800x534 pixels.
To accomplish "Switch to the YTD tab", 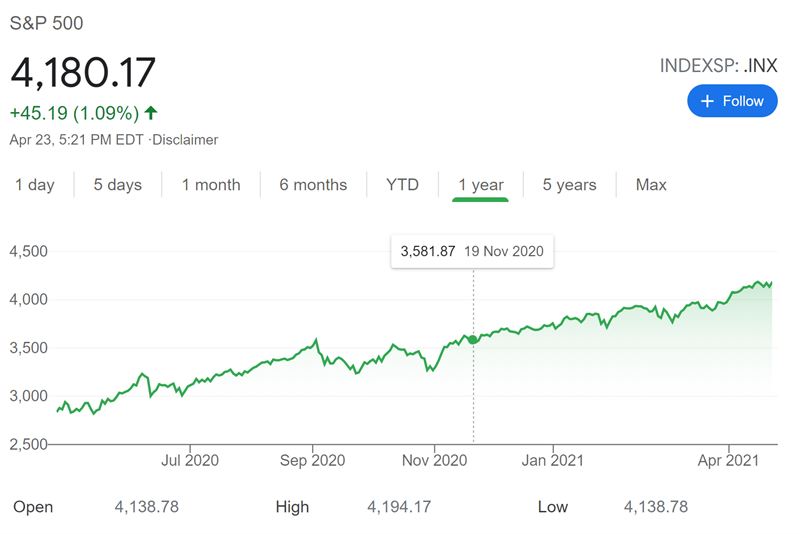I will (402, 185).
